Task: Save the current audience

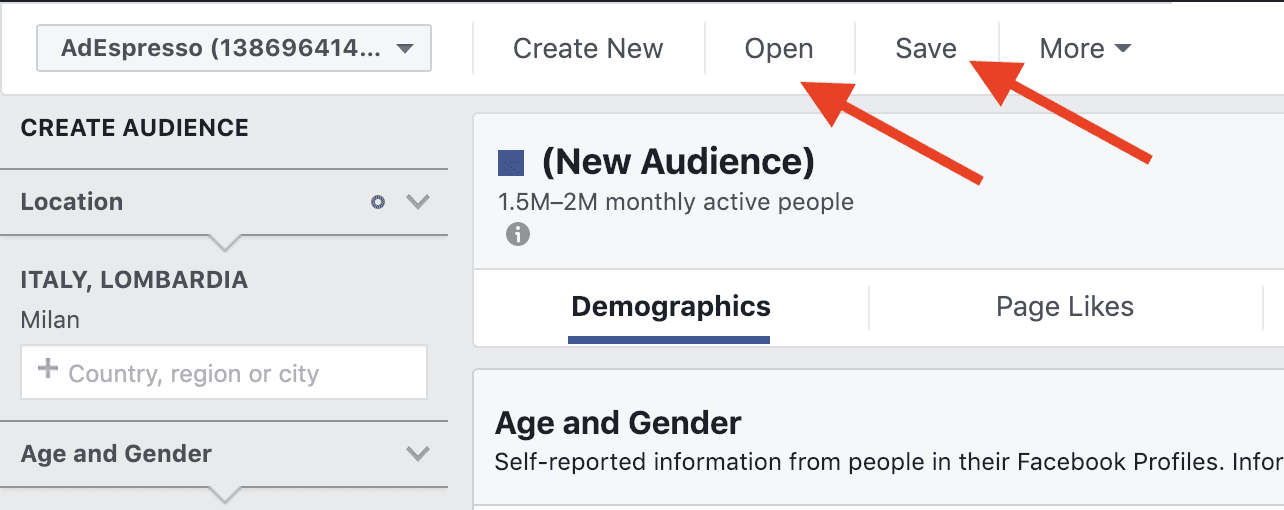Action: point(925,49)
